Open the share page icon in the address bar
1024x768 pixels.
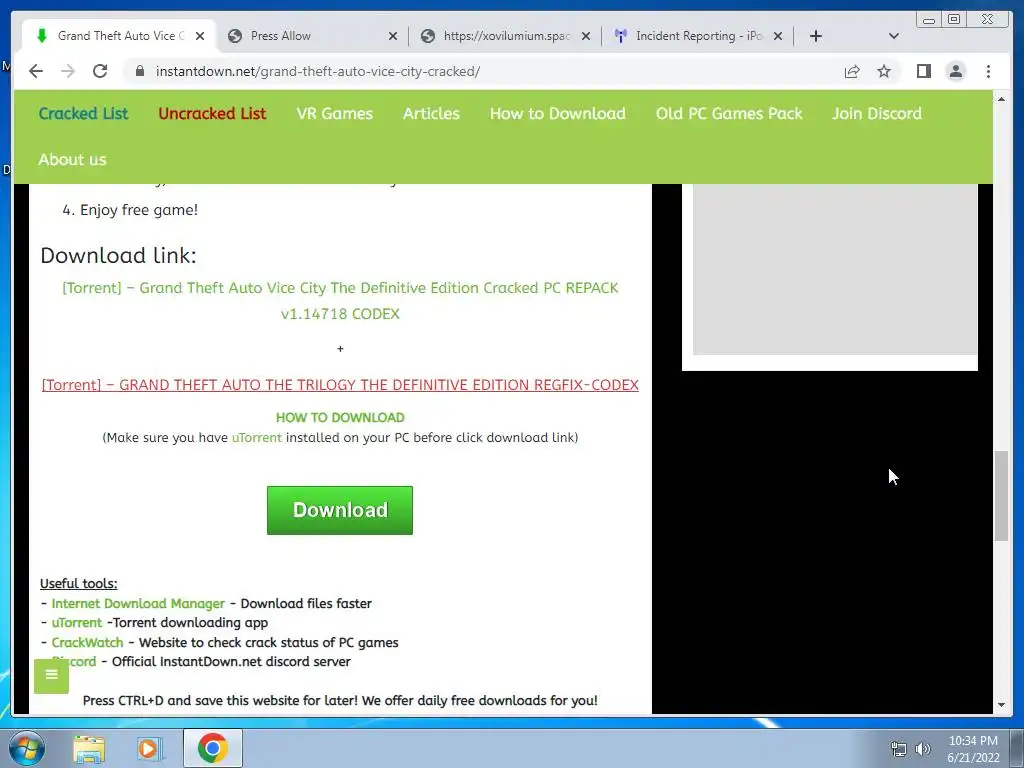point(852,71)
